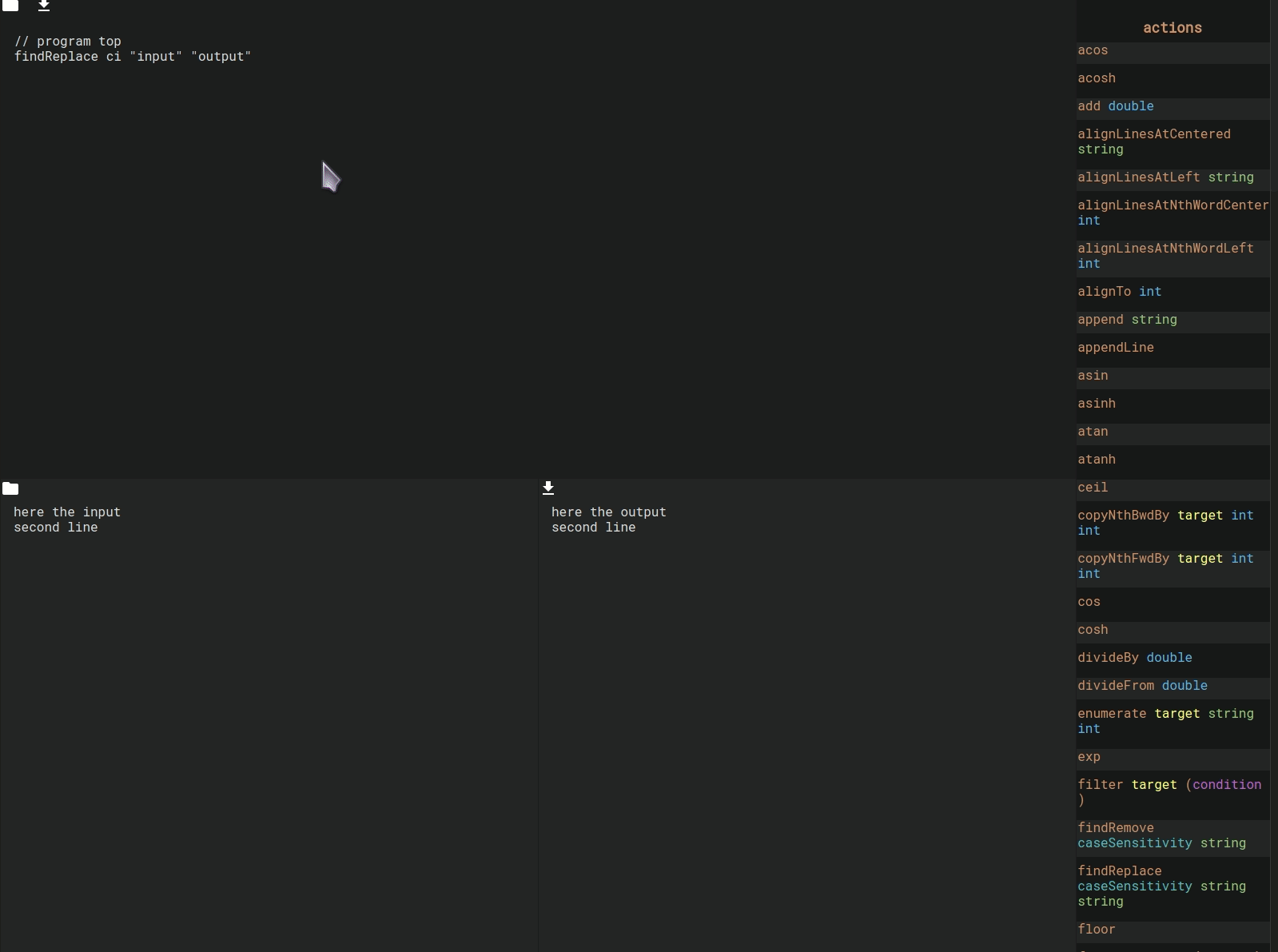Click the folder icon above the input pane
Viewport: 1278px width, 952px height.
pos(10,488)
